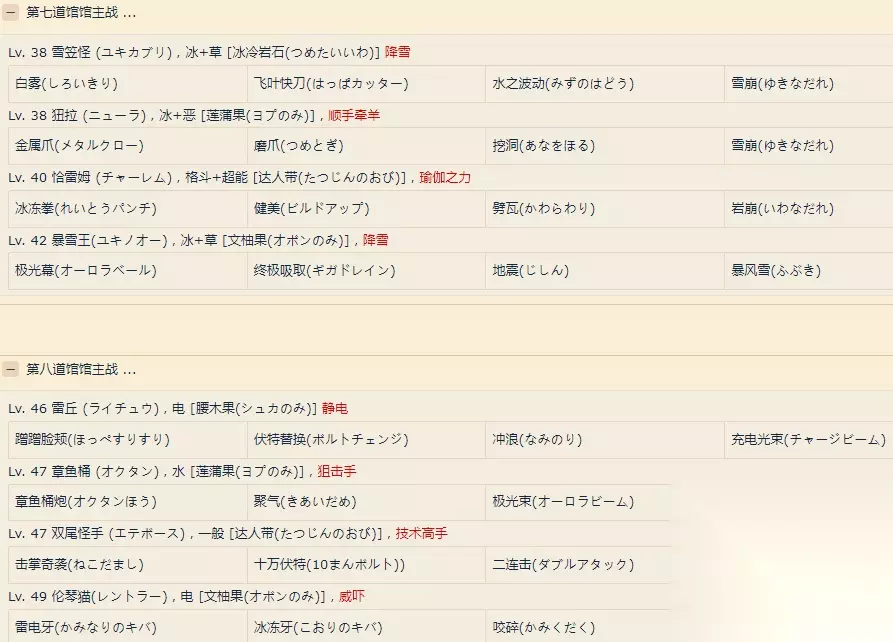Select the Lv. 47 章鱼桶 row
This screenshot has width=893, height=642.
182,471
